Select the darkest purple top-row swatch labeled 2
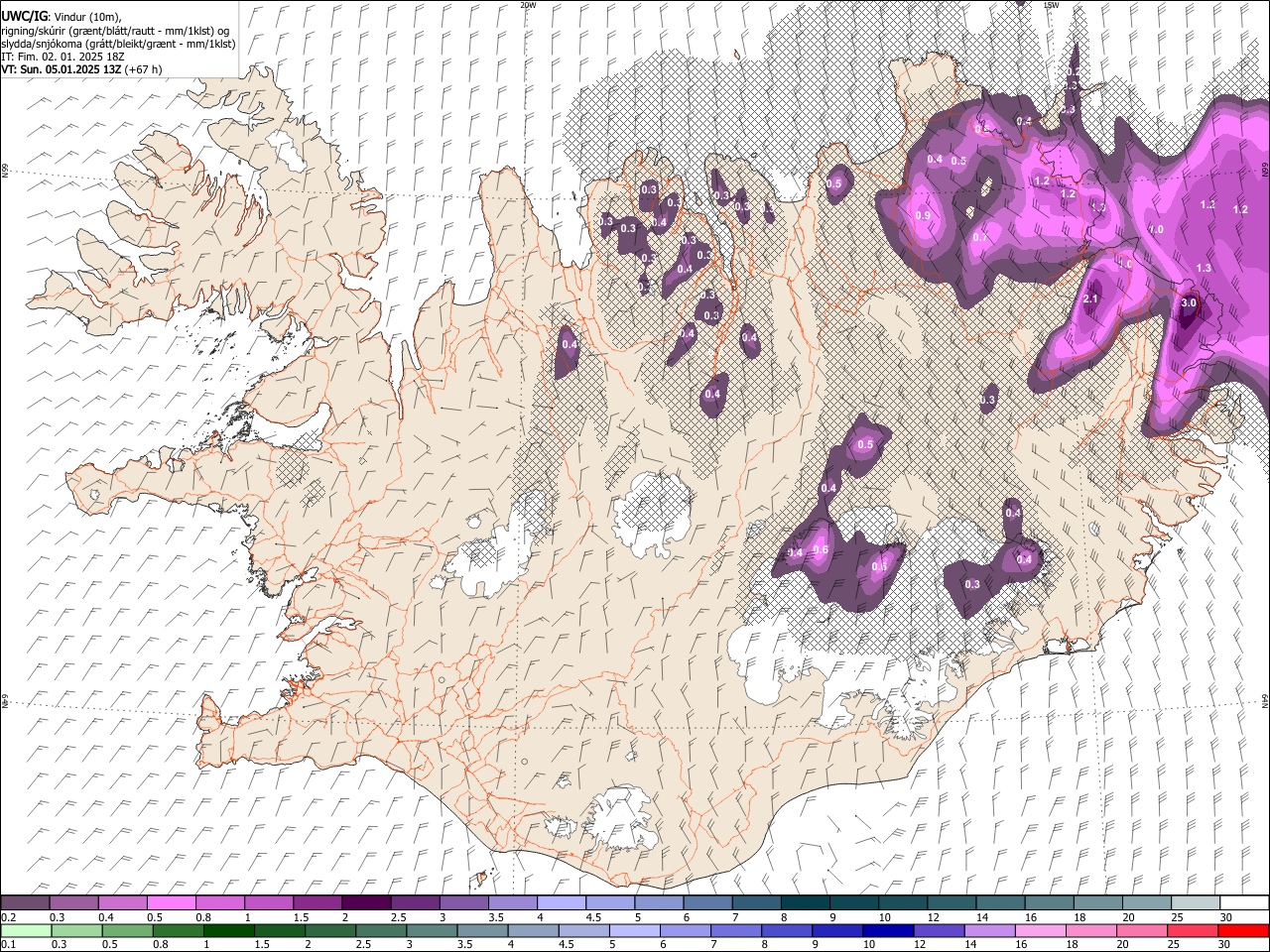Viewport: 1270px width, 952px height. 366,903
